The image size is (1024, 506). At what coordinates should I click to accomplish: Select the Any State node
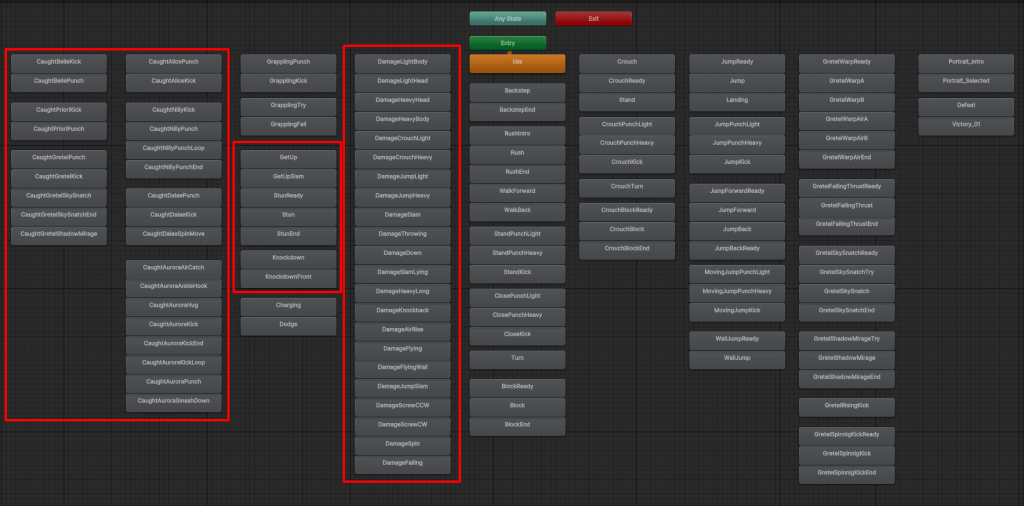pyautogui.click(x=508, y=18)
